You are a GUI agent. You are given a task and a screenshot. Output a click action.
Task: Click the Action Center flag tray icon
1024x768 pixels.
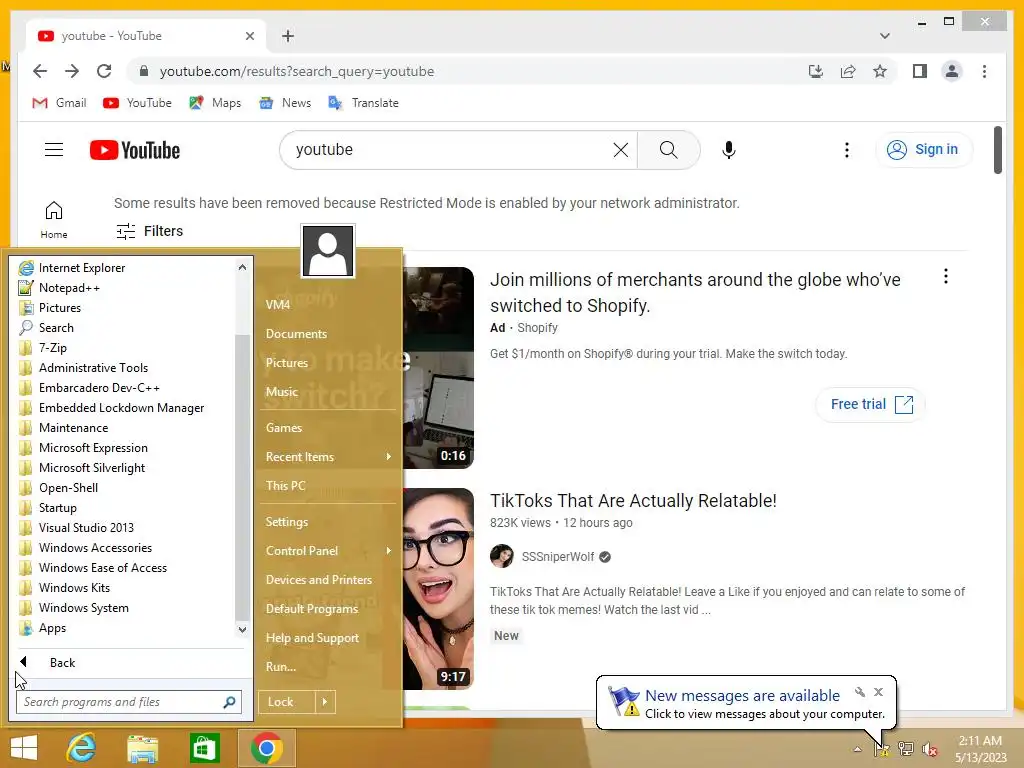click(x=881, y=749)
